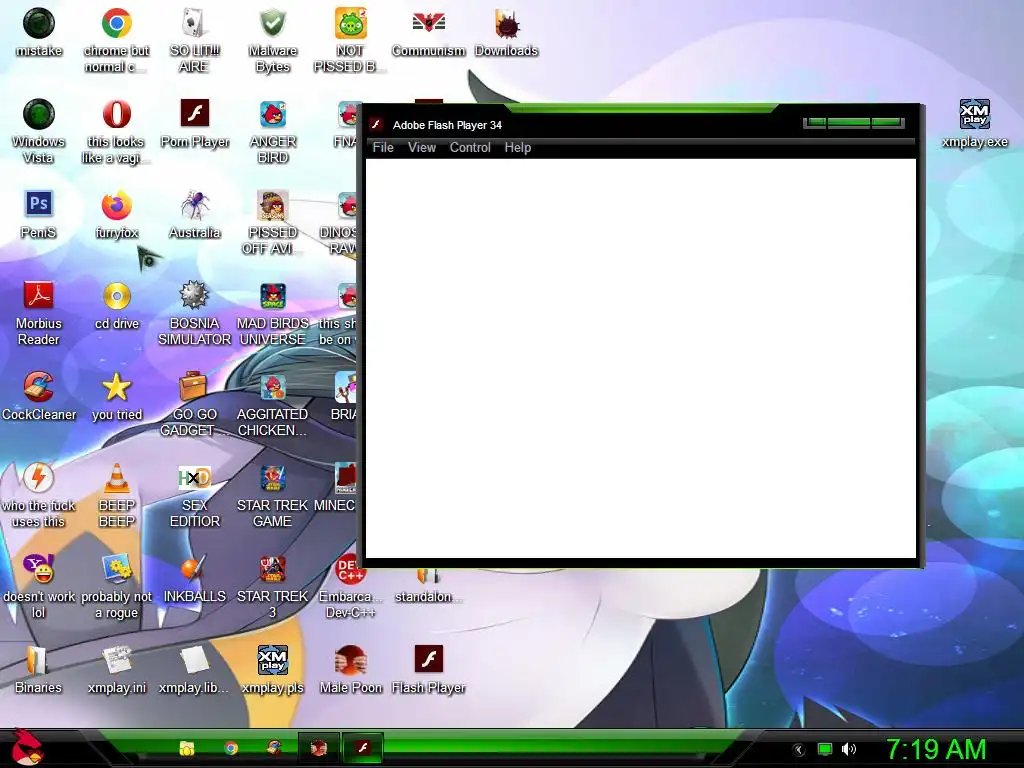Open the View menu in Flash Player
The width and height of the screenshot is (1024, 768).
421,148
